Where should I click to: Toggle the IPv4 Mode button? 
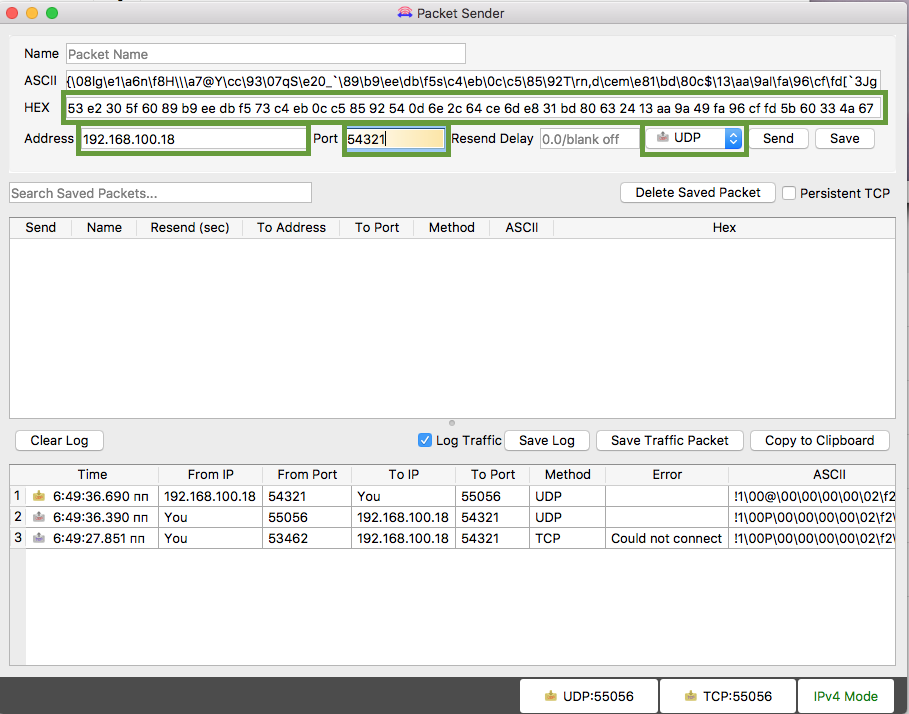tap(846, 696)
